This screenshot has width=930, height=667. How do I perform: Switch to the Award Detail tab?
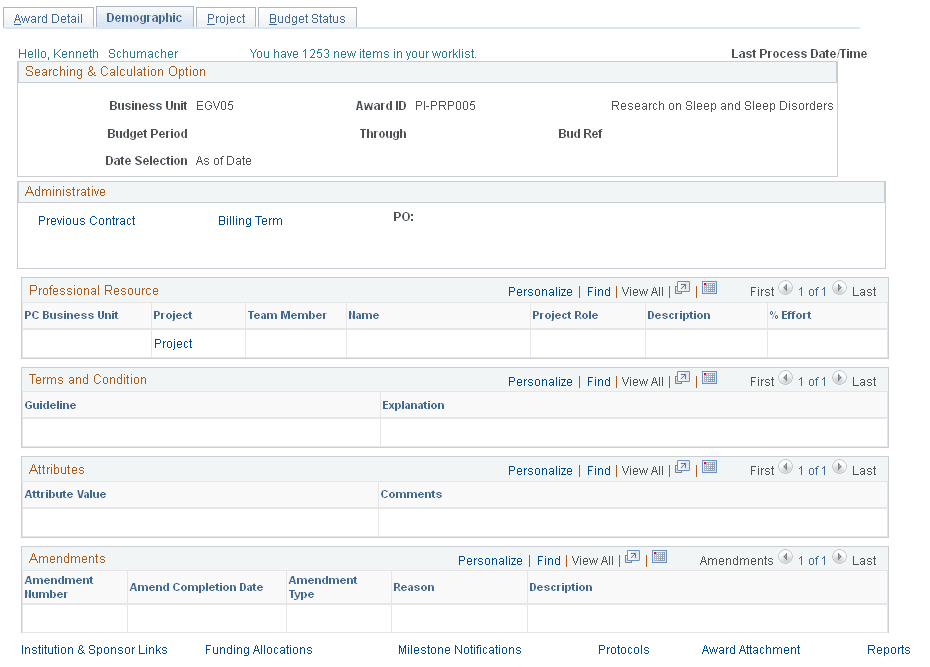point(48,17)
